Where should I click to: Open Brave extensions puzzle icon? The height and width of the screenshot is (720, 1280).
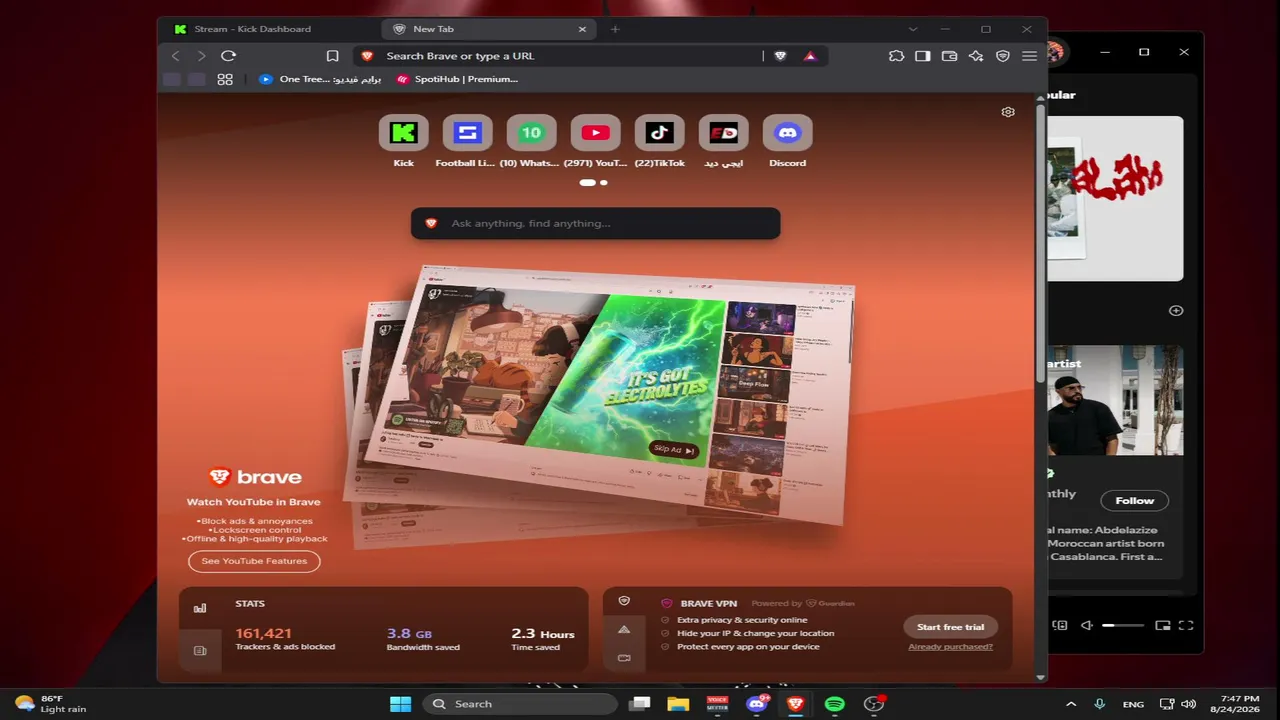(x=896, y=56)
